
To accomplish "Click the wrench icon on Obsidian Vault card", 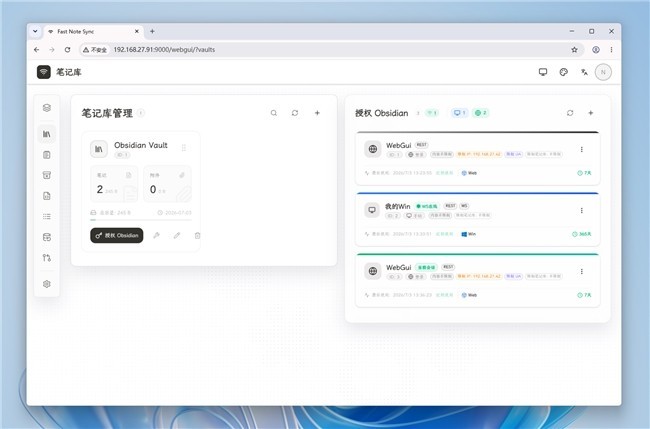I will coord(156,235).
